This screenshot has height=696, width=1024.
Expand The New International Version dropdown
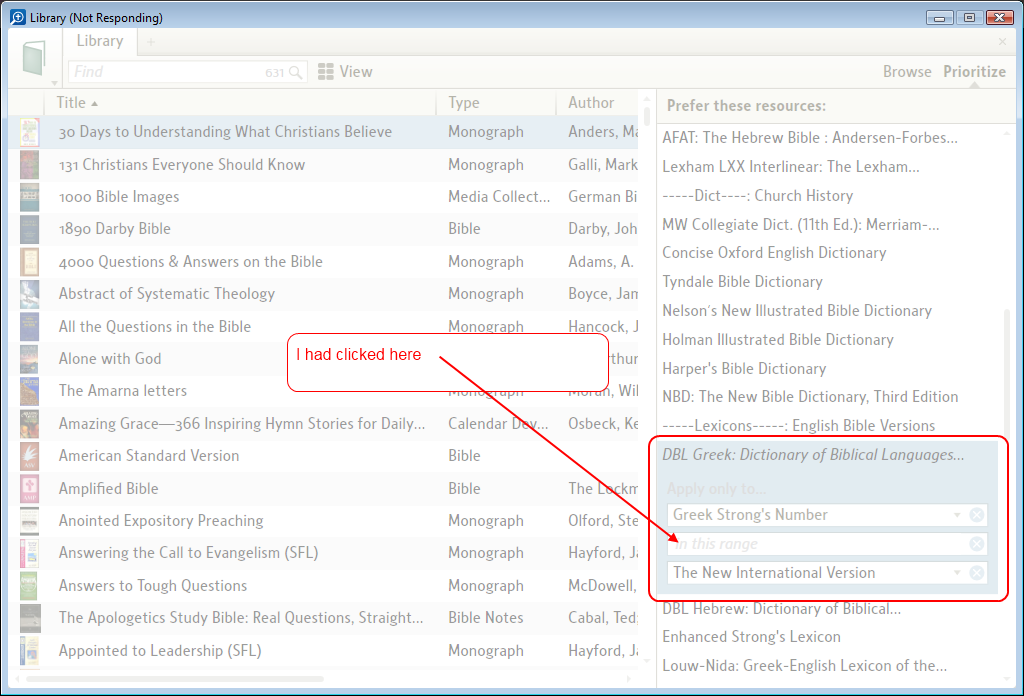(957, 573)
